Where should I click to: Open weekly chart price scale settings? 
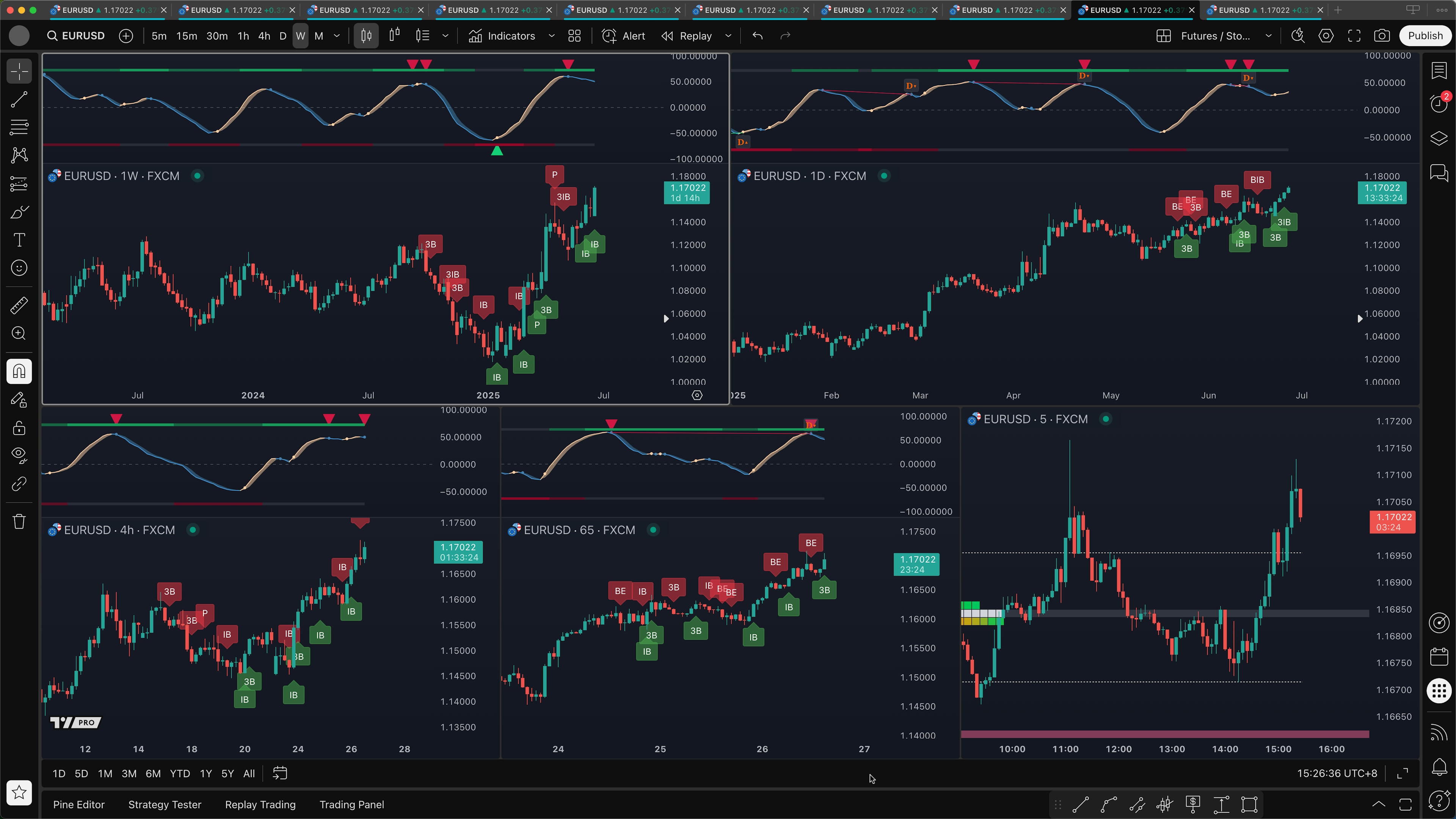point(697,395)
